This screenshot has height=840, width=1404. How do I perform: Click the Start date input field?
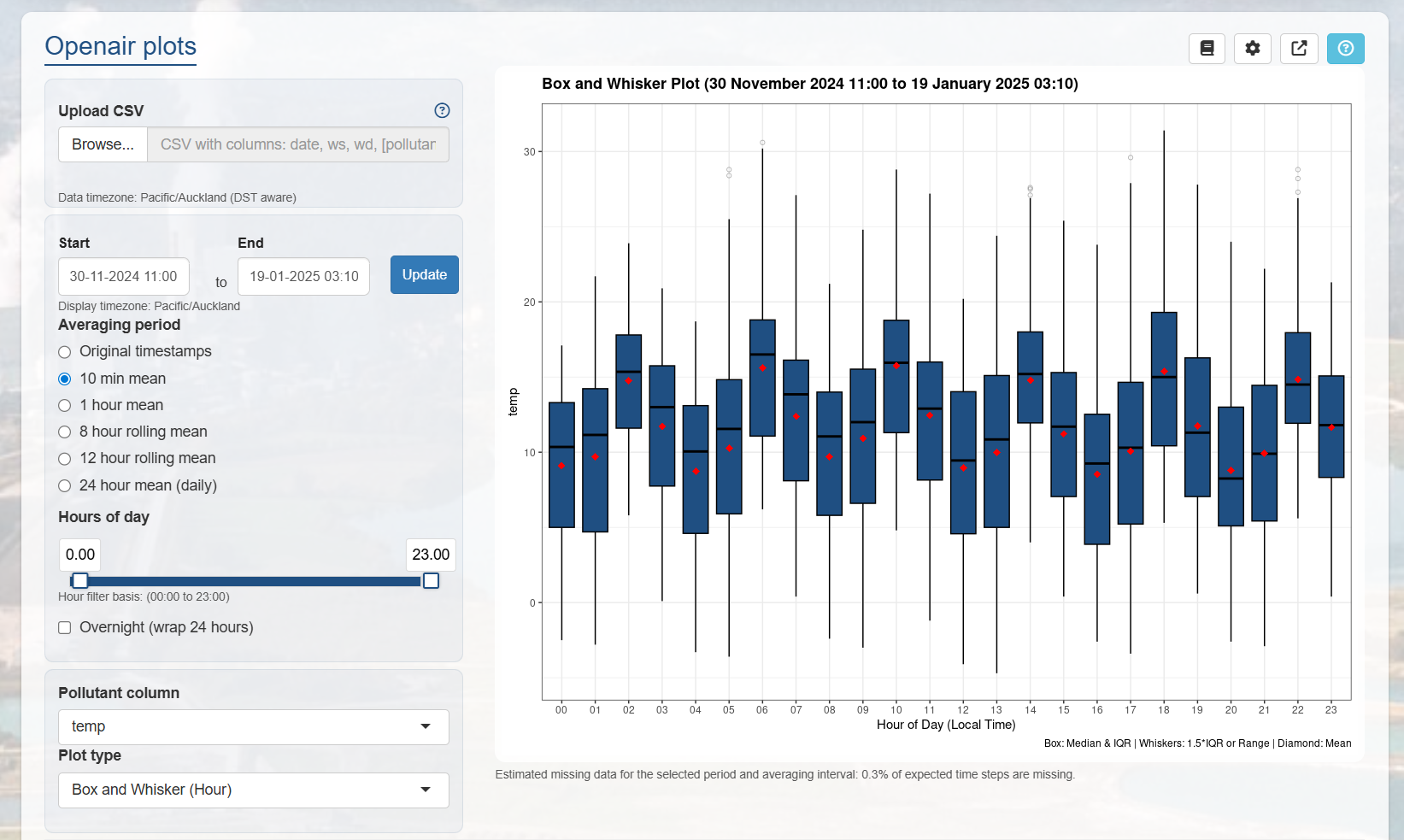tap(124, 277)
